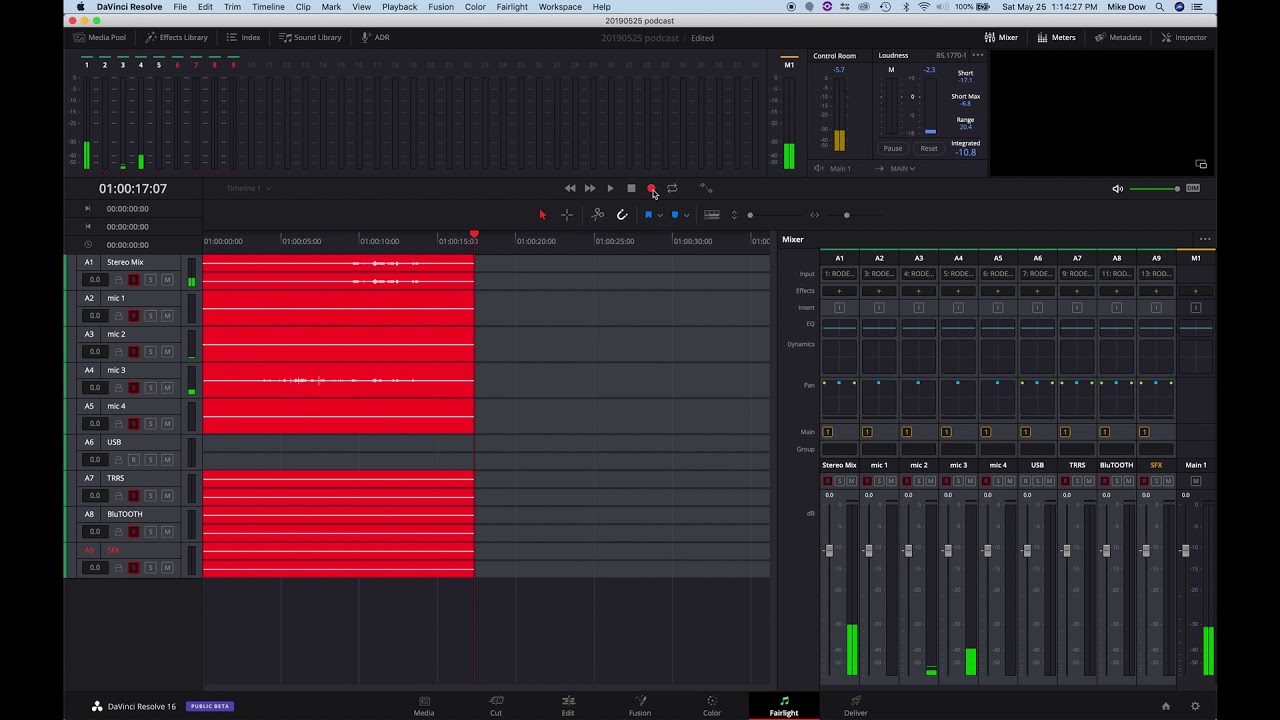Lock the mic 3 track
The width and height of the screenshot is (1280, 720).
click(118, 388)
